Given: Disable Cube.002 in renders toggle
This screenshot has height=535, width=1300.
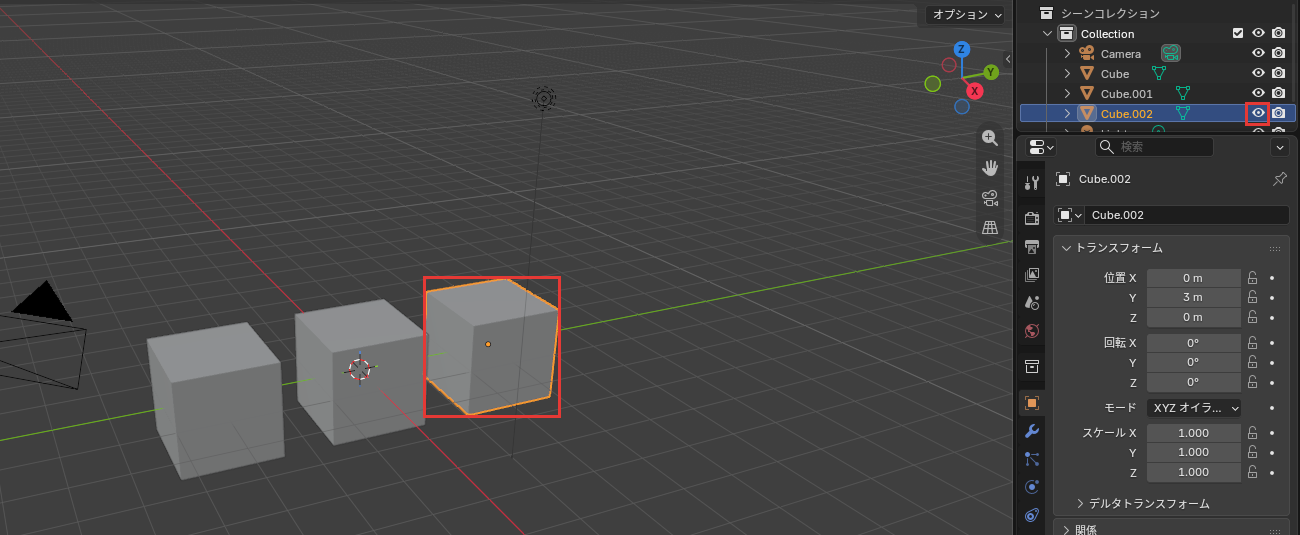Looking at the screenshot, I should click(1278, 113).
